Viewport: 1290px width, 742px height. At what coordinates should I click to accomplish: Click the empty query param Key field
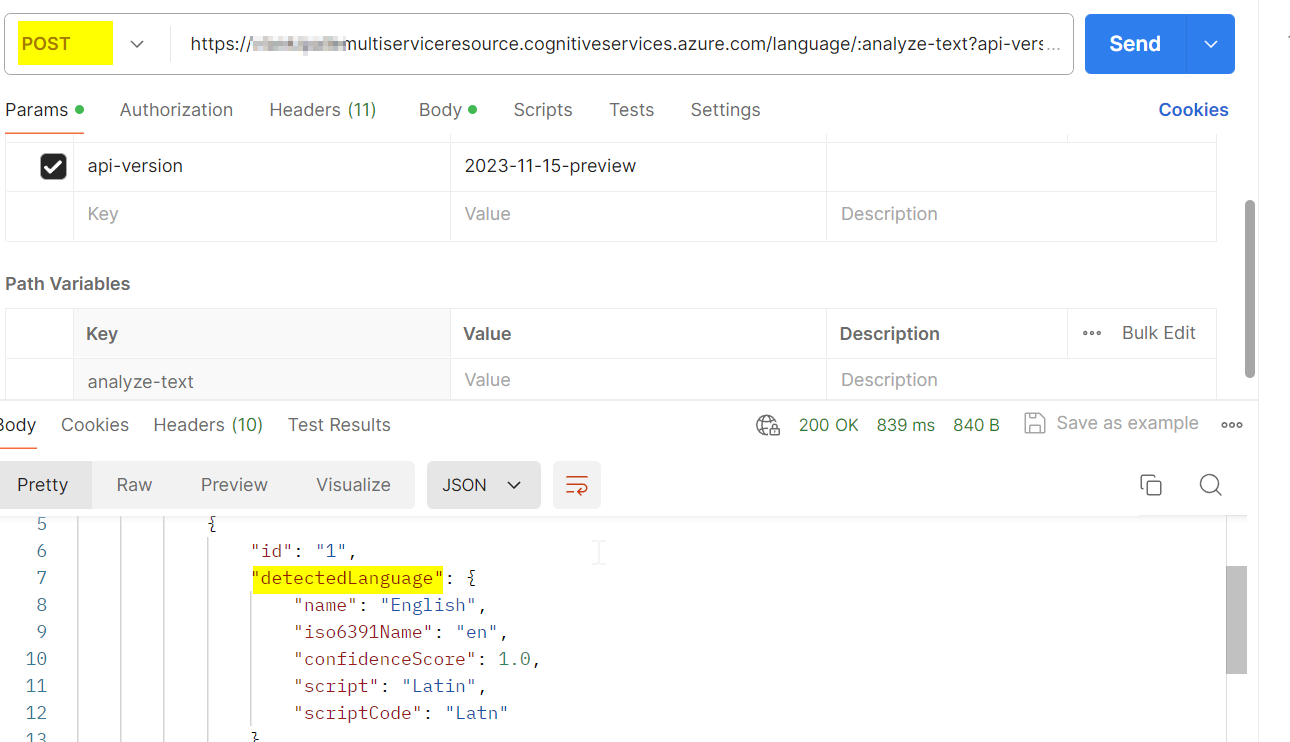tap(262, 215)
